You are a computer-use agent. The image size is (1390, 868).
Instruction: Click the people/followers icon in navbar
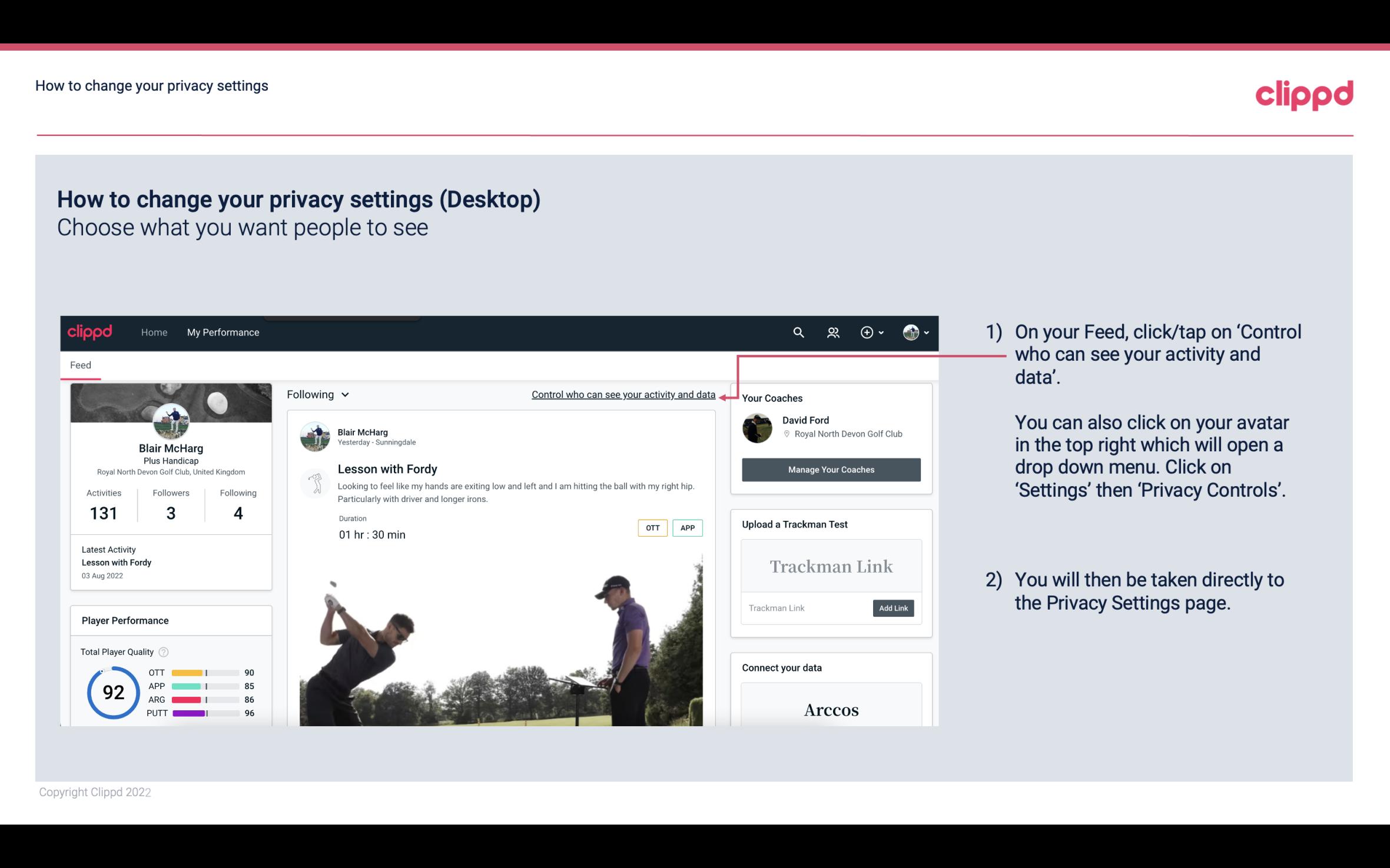tap(833, 332)
